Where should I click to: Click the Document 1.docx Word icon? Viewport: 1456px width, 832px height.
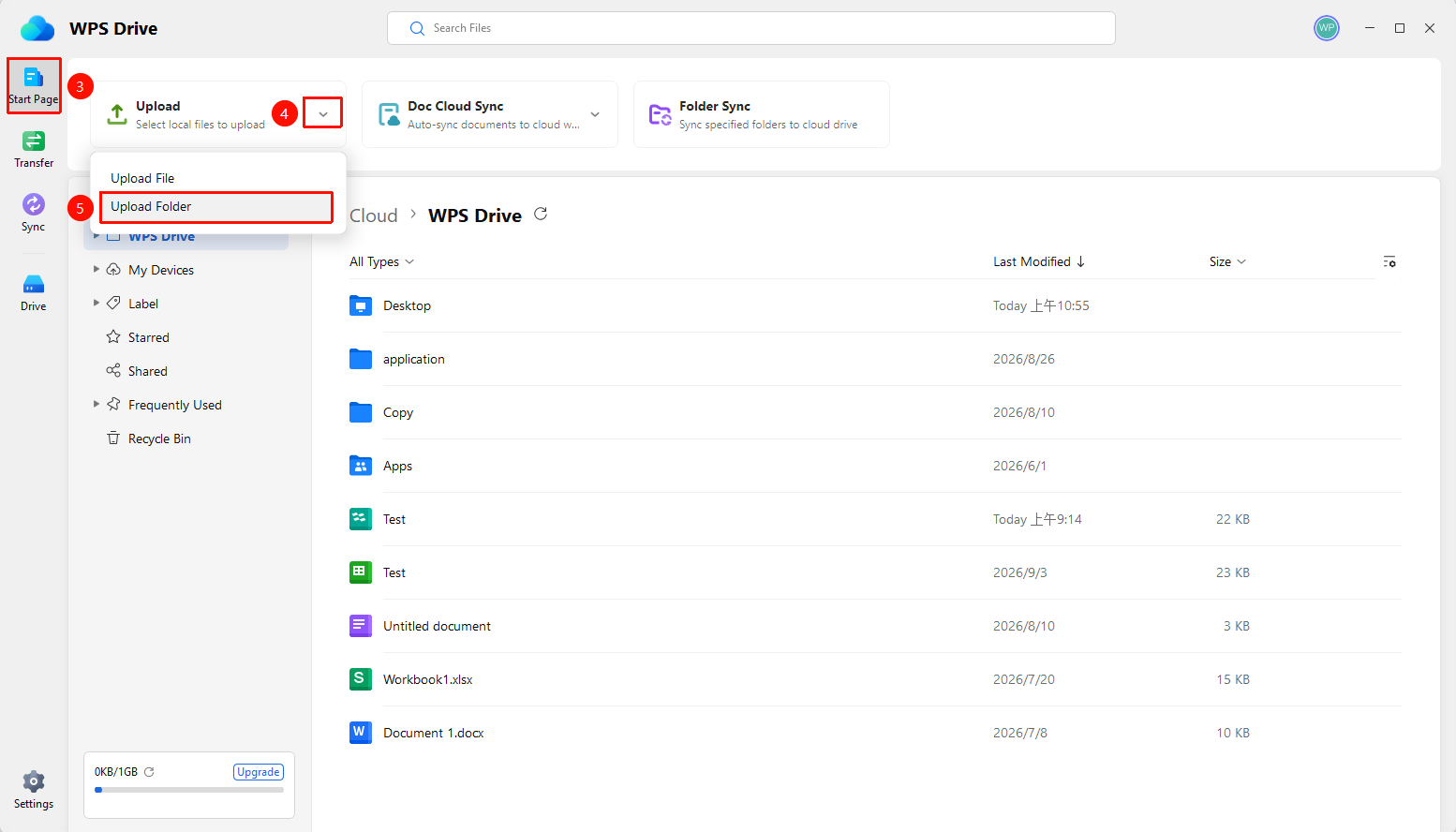tap(361, 733)
